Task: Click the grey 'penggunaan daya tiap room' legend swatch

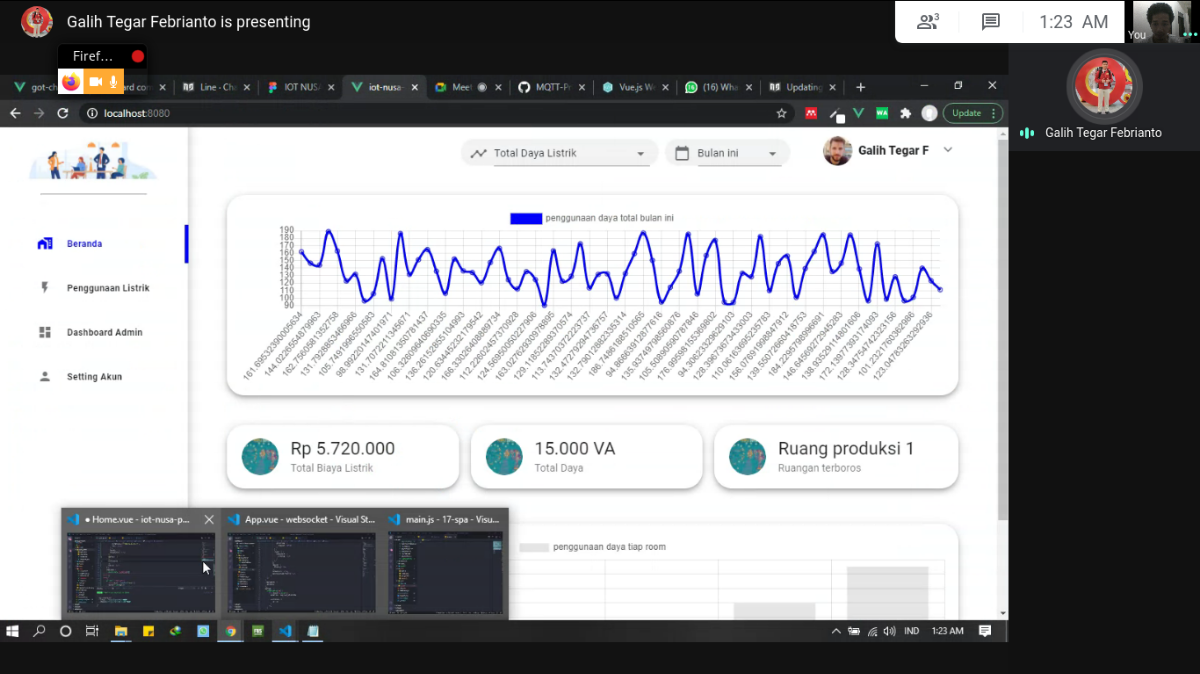Action: point(534,547)
